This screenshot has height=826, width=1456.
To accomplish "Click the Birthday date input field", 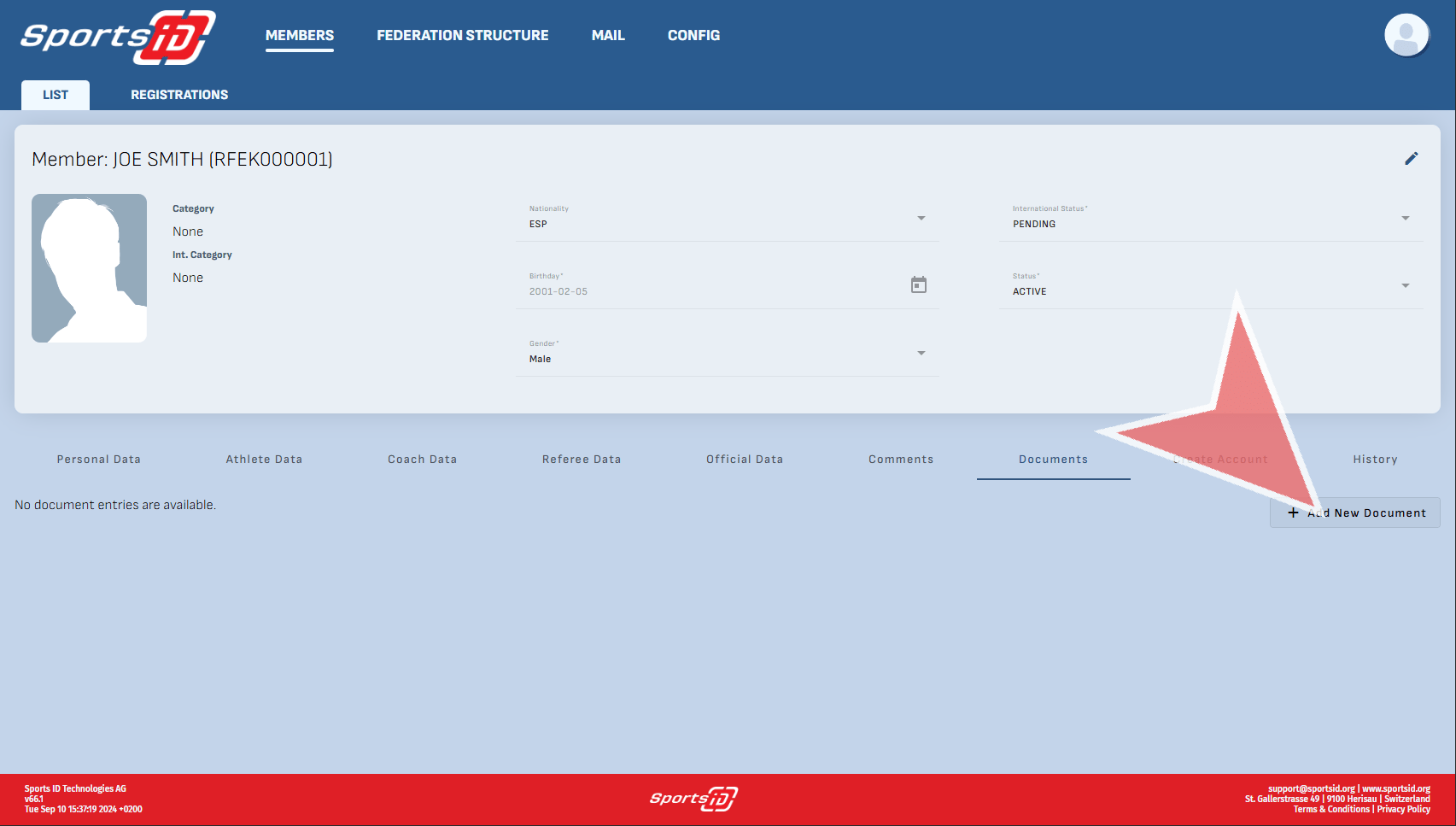I will coord(709,292).
